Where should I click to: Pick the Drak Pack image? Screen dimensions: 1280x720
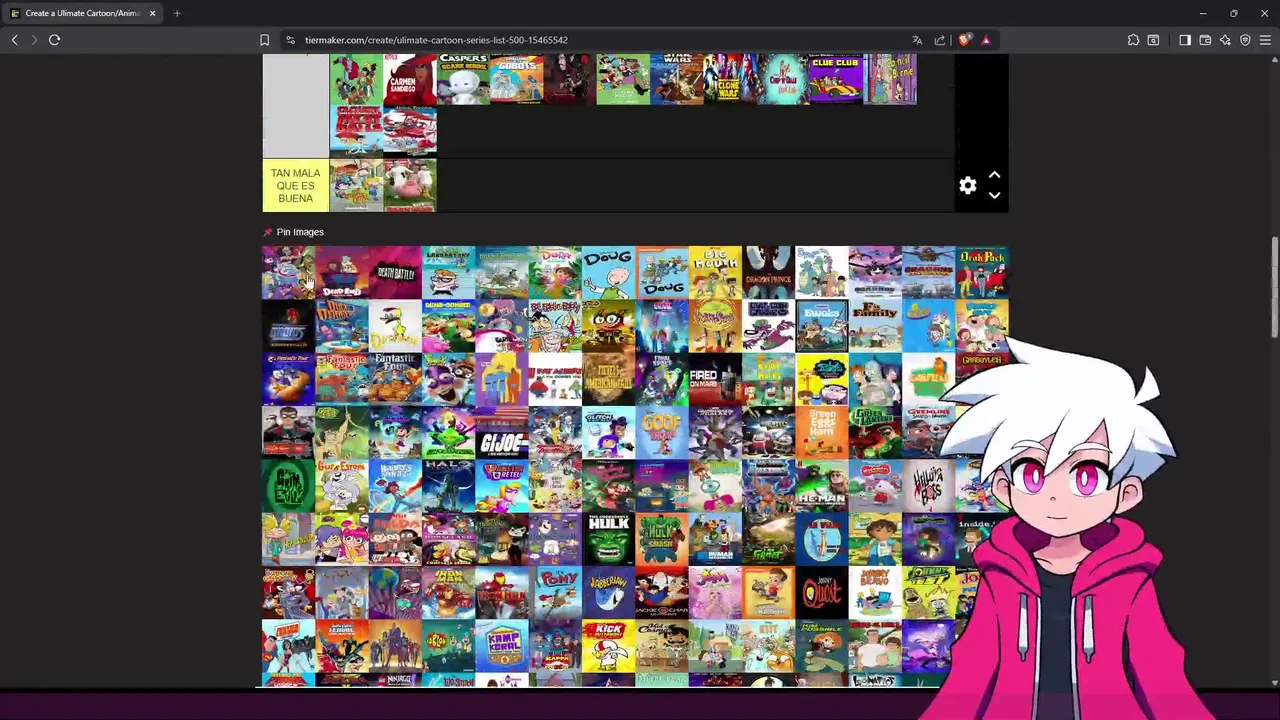(982, 272)
